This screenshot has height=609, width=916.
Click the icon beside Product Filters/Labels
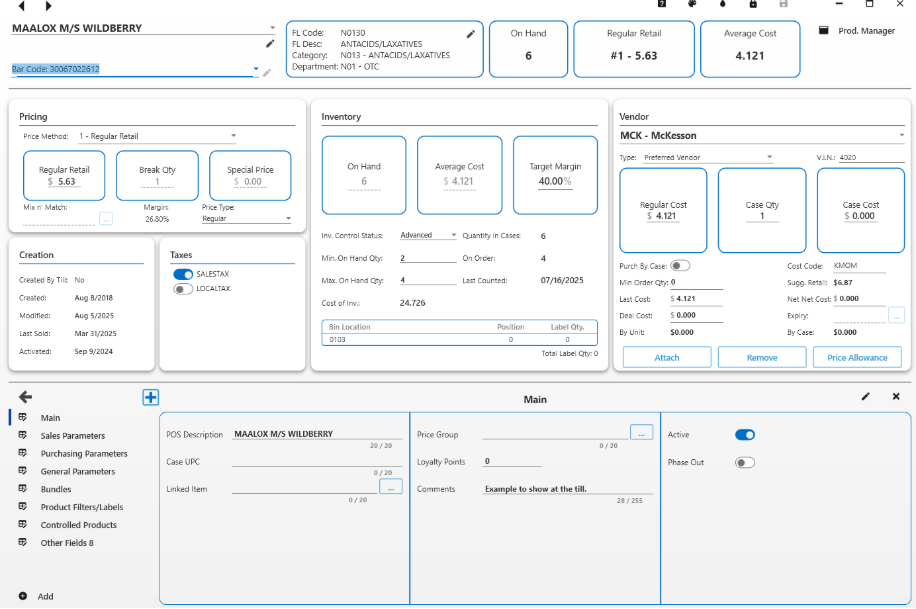click(23, 506)
